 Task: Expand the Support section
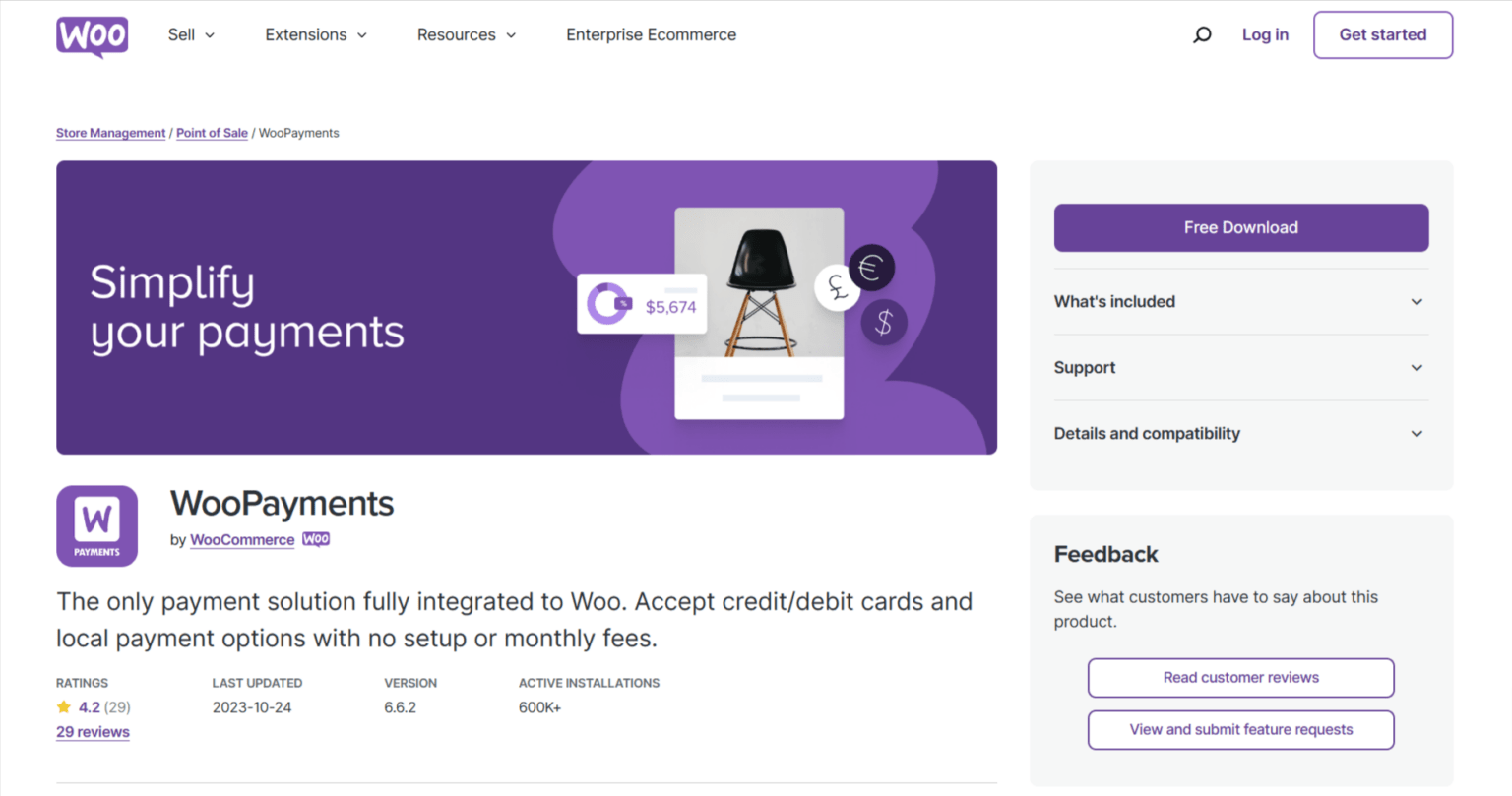pos(1240,368)
